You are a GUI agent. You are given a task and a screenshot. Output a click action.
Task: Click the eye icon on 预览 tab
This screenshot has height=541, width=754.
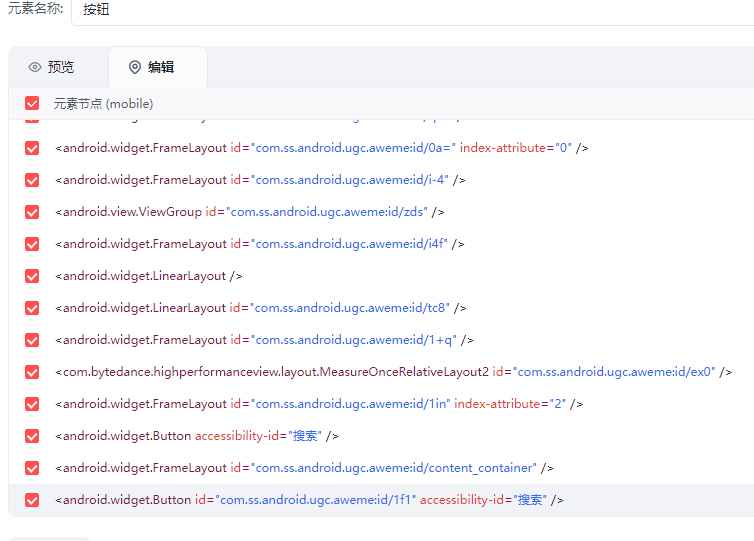pyautogui.click(x=35, y=67)
